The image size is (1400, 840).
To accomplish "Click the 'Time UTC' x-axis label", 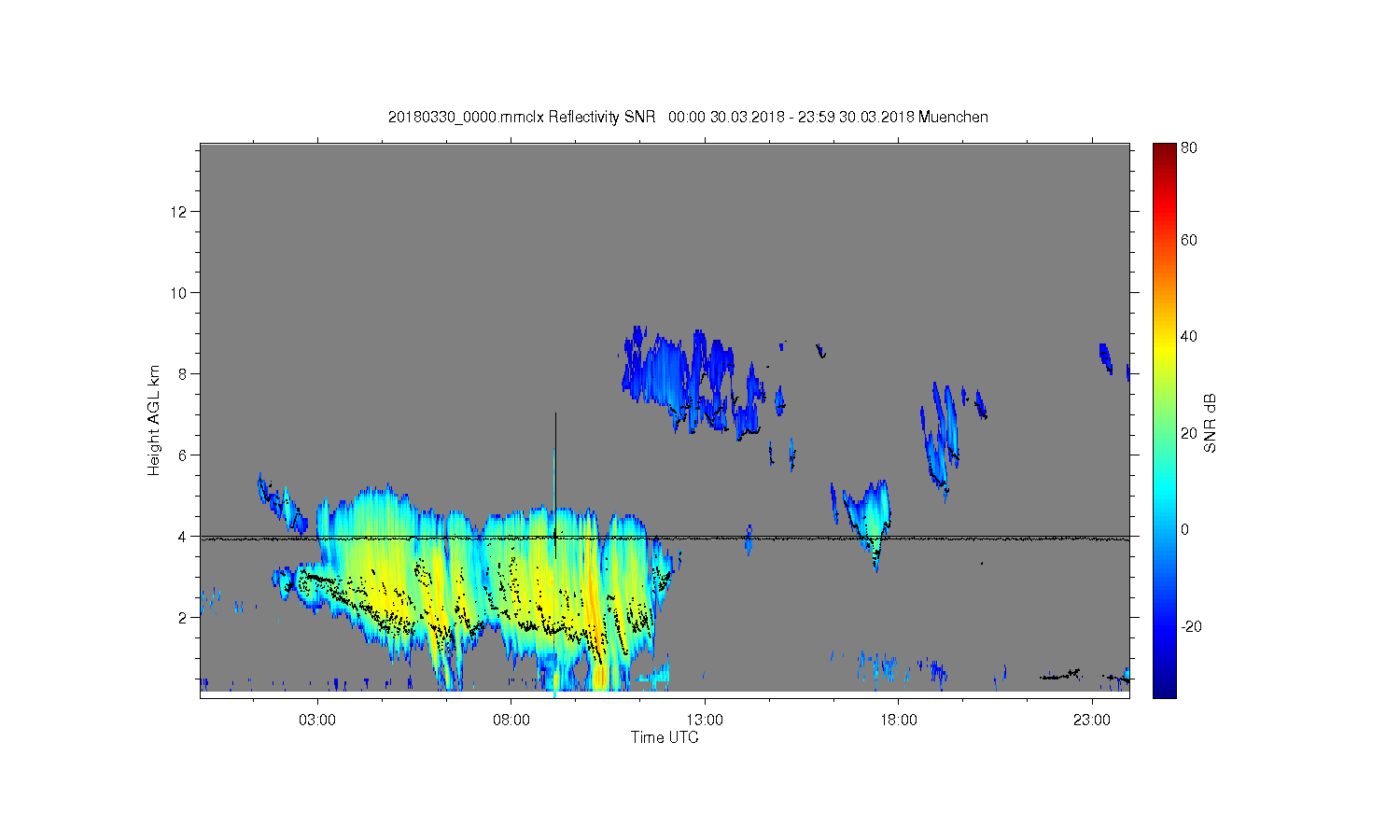I will click(x=665, y=737).
